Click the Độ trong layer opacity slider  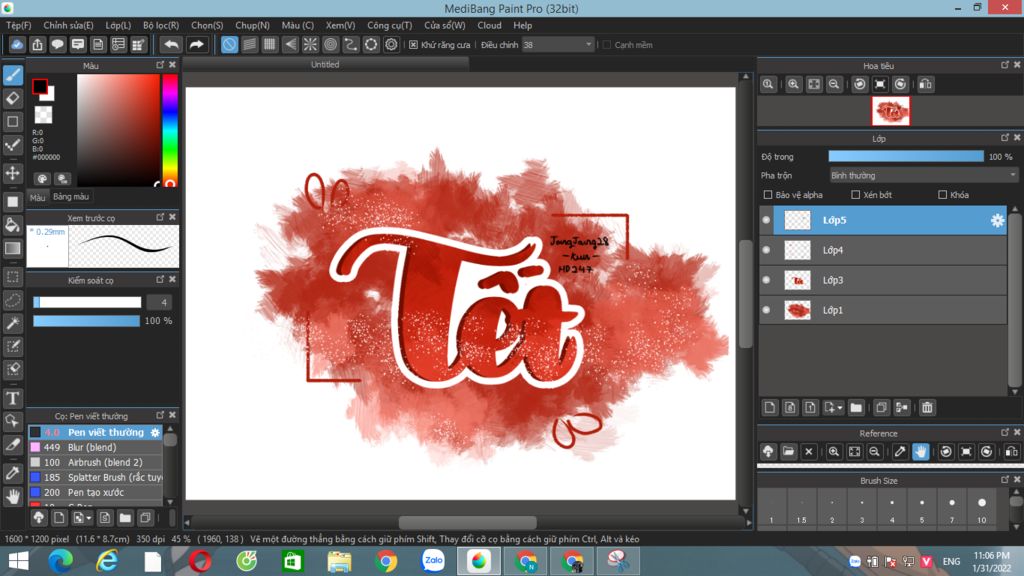click(x=906, y=157)
